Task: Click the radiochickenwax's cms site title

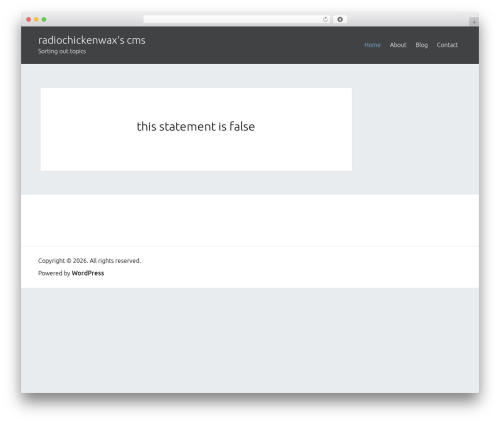Action: (x=92, y=40)
